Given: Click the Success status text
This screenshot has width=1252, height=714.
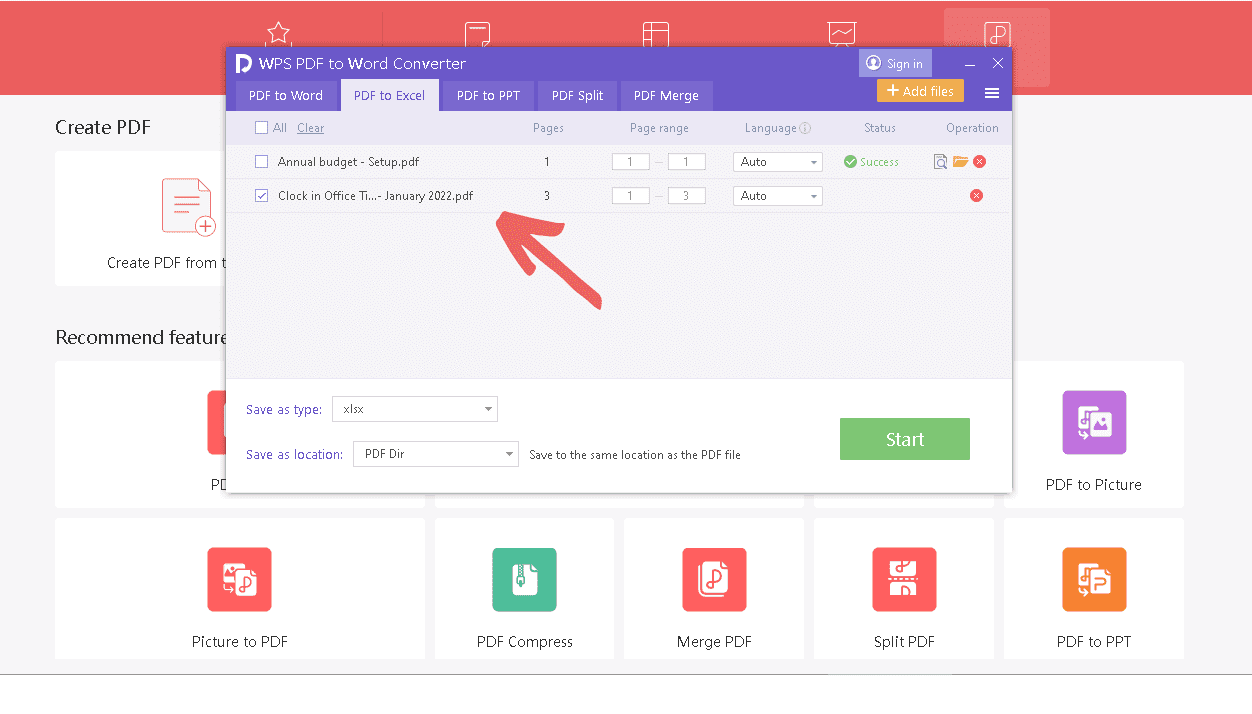Looking at the screenshot, I should tap(880, 162).
